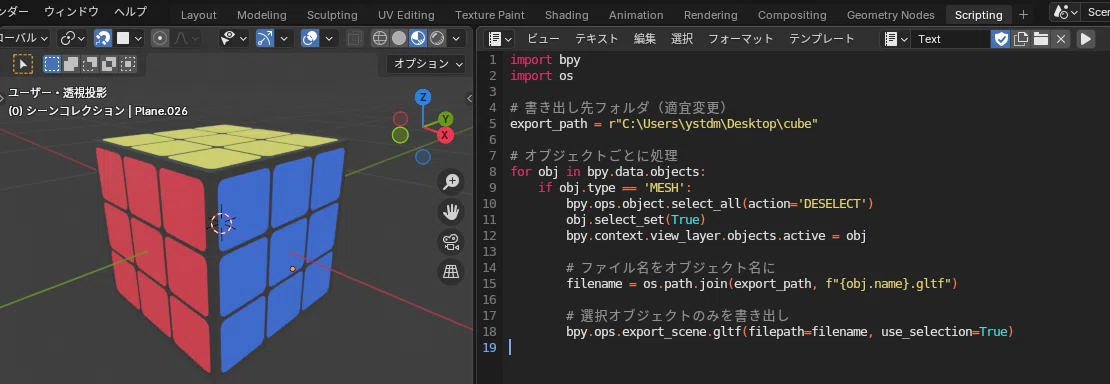Choose 'Intersect selection' mode icon
Viewport: 1110px width, 384px height.
pos(127,64)
